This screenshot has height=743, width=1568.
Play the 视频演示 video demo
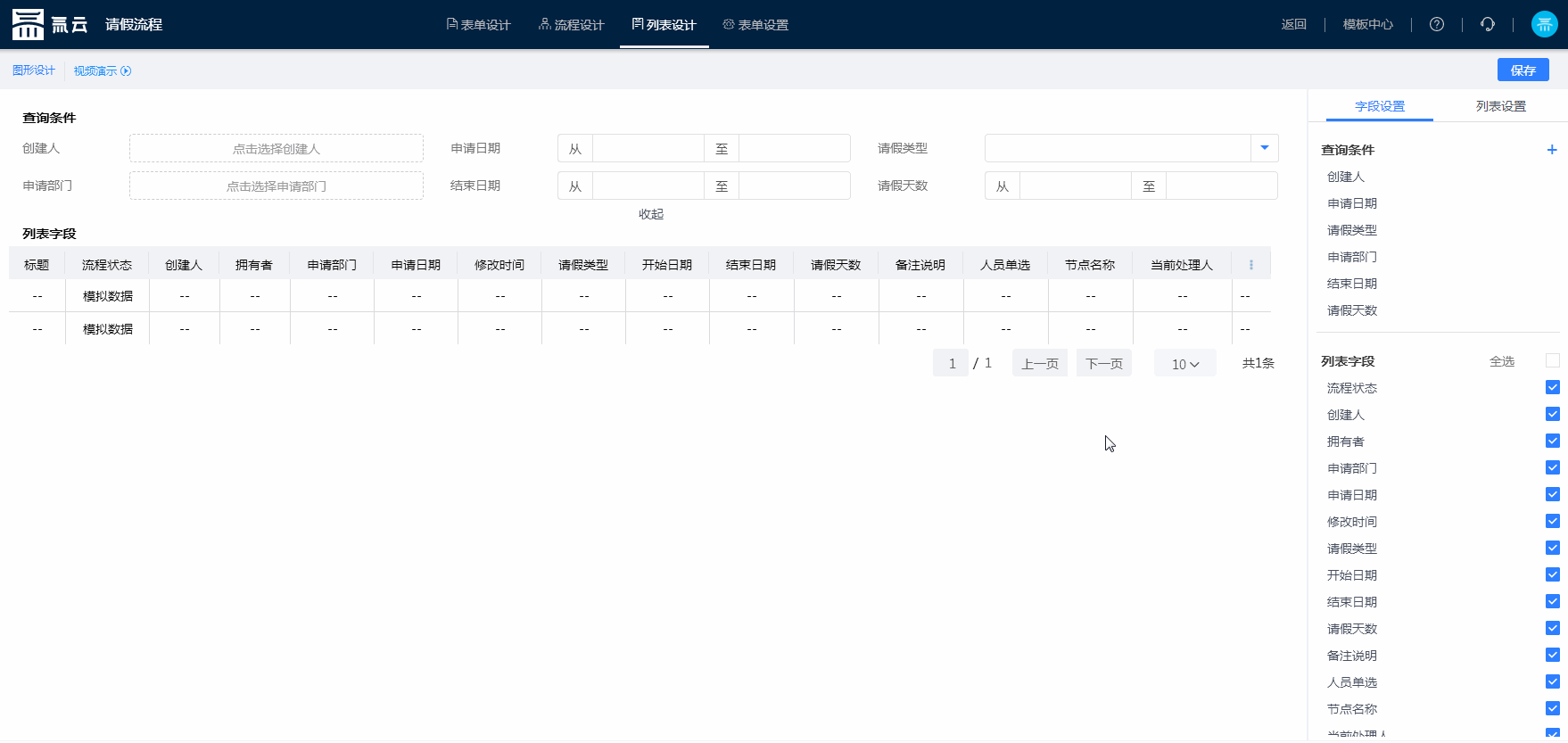103,70
